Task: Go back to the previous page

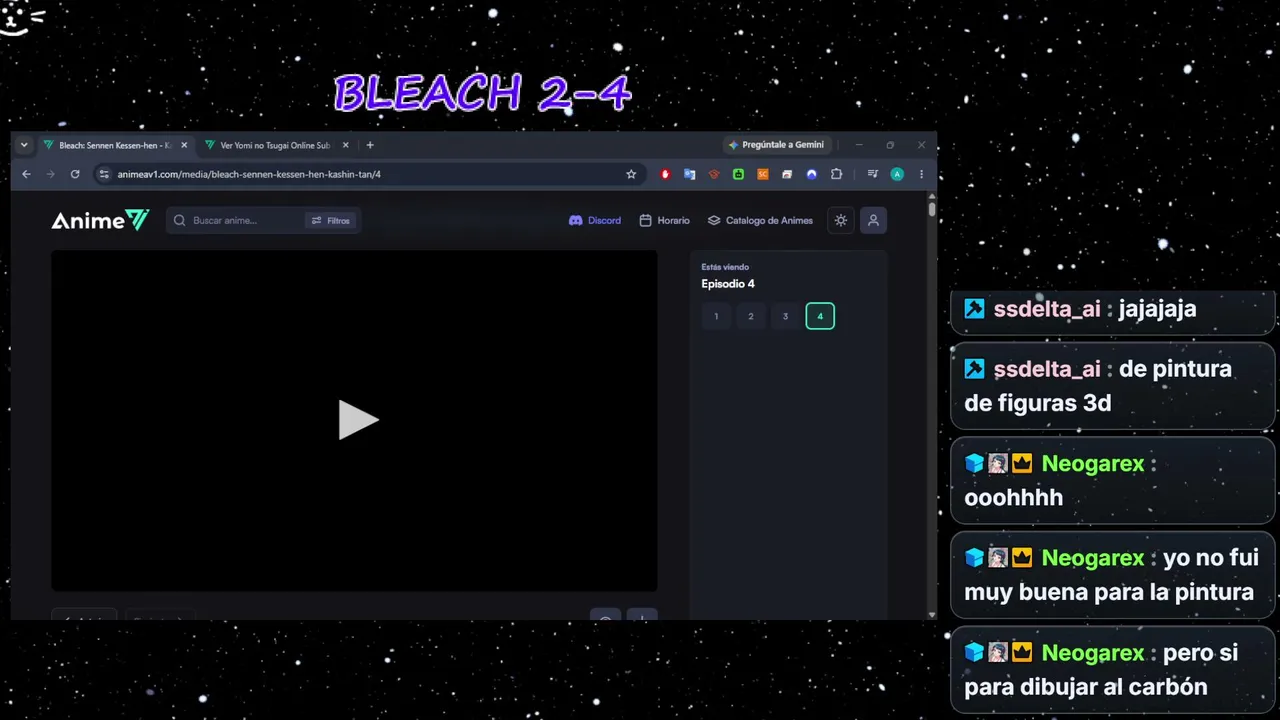Action: tap(27, 174)
